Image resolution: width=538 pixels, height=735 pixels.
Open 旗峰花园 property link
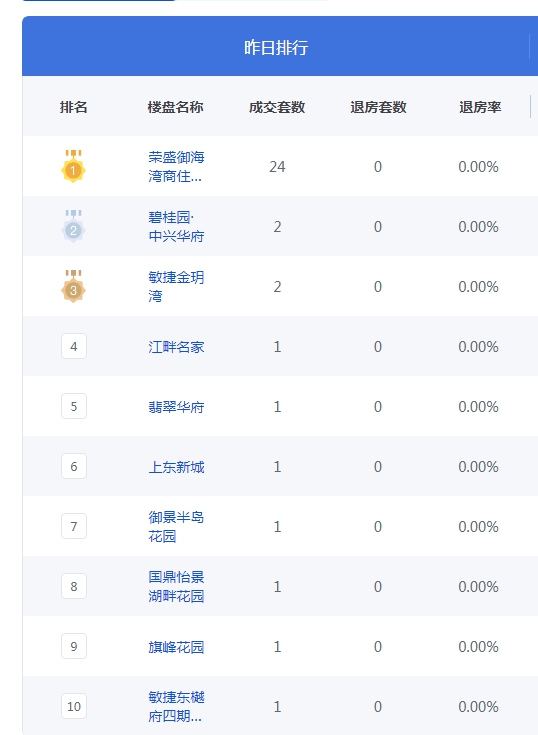tap(176, 647)
